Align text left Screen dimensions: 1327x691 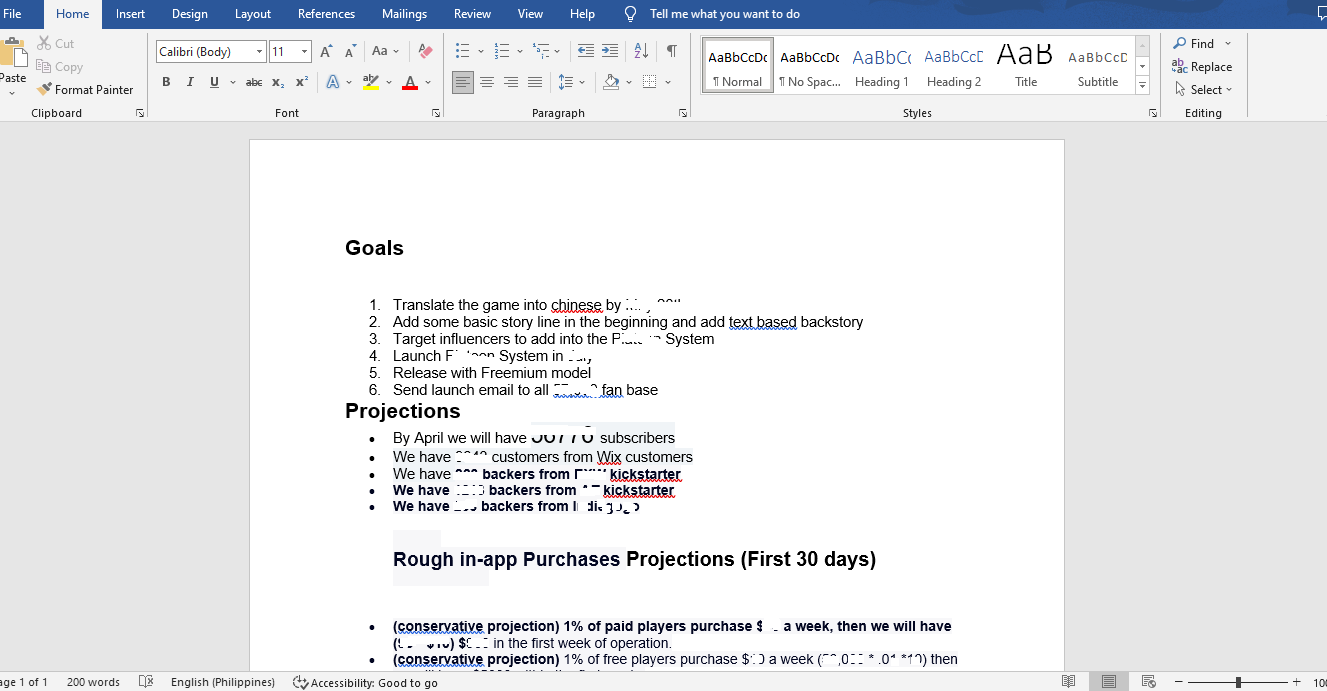coord(462,82)
